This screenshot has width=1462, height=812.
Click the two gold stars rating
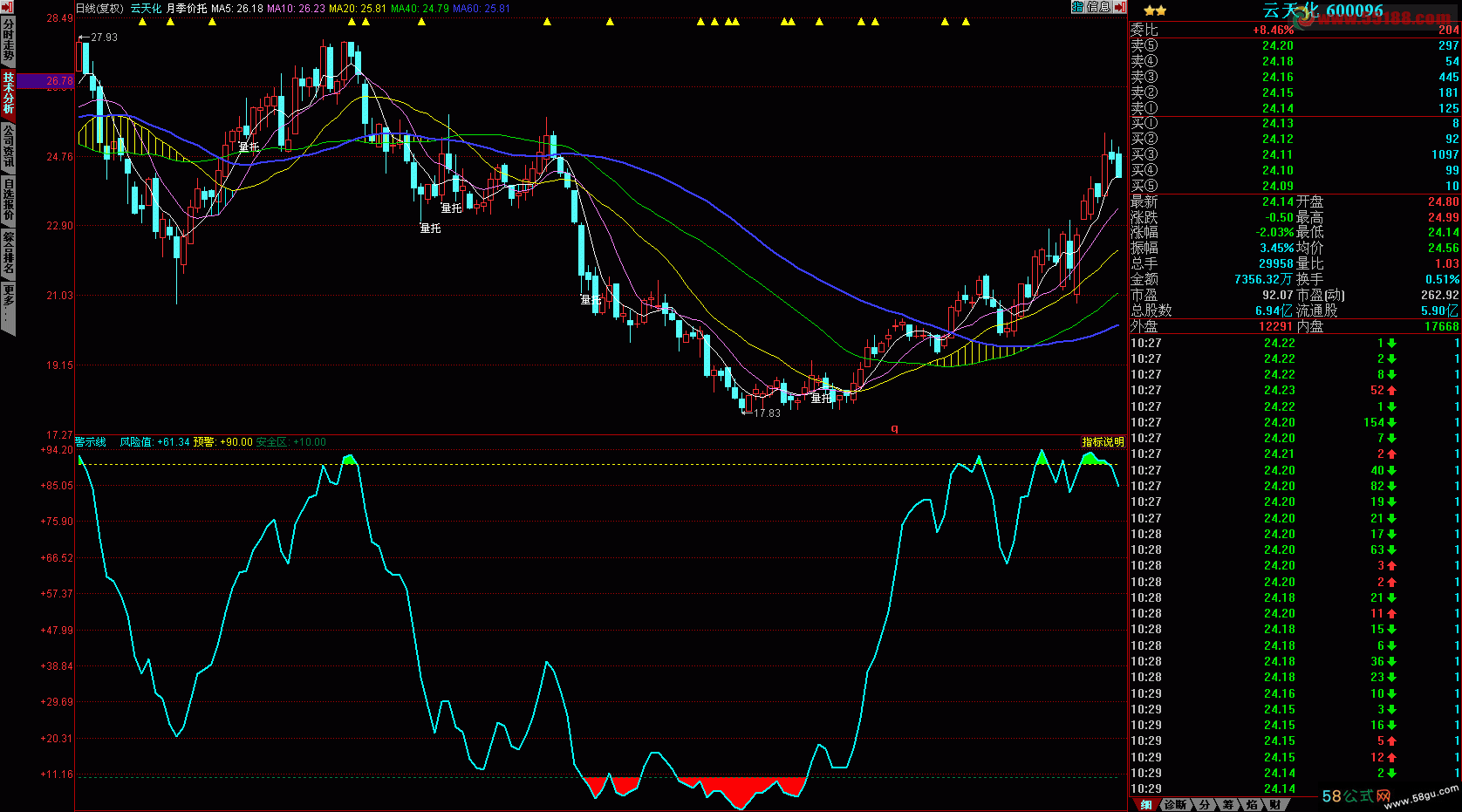pos(1155,10)
